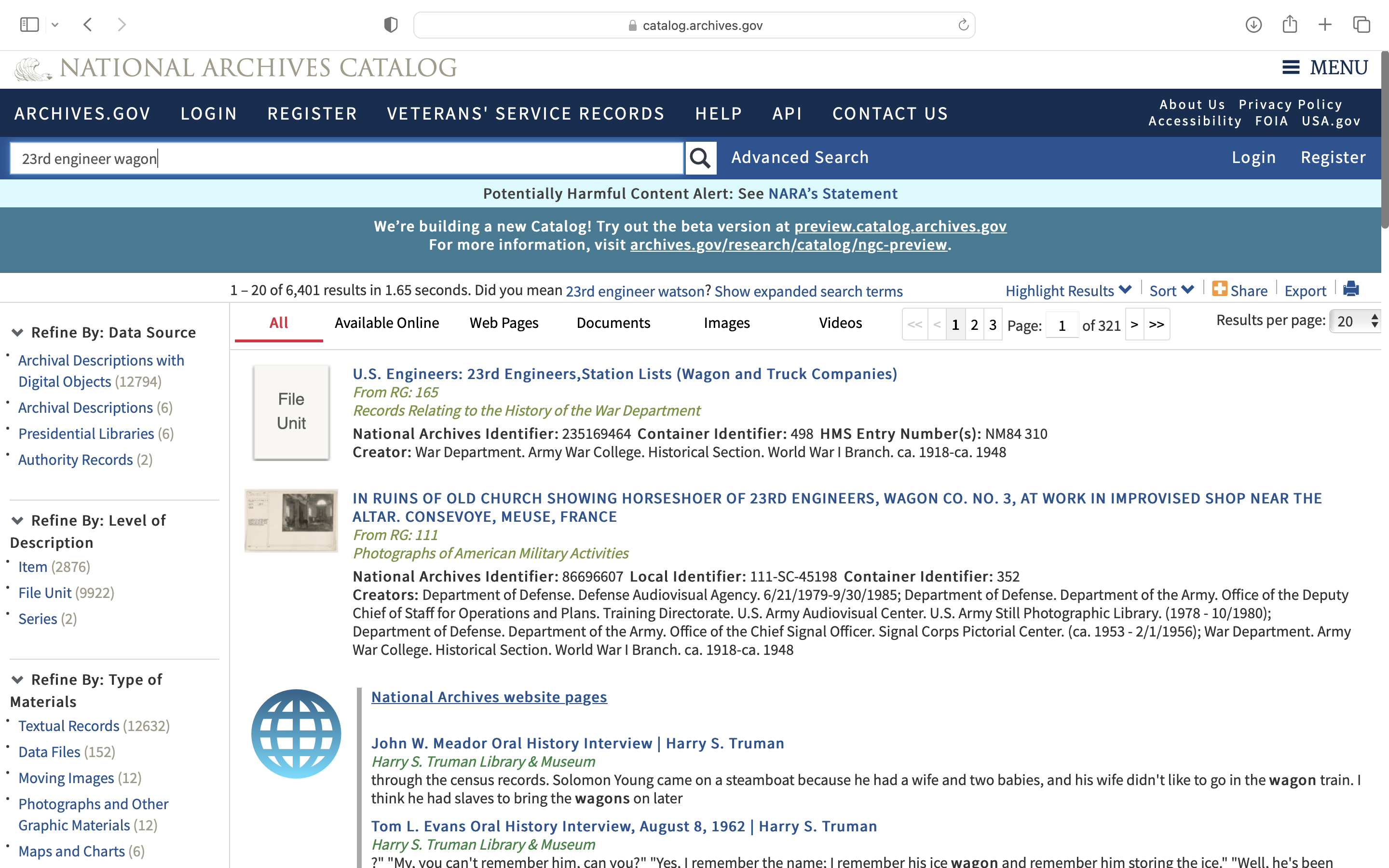The width and height of the screenshot is (1389, 868).
Task: Click the church horseshoer photo thumbnail
Action: 291,520
